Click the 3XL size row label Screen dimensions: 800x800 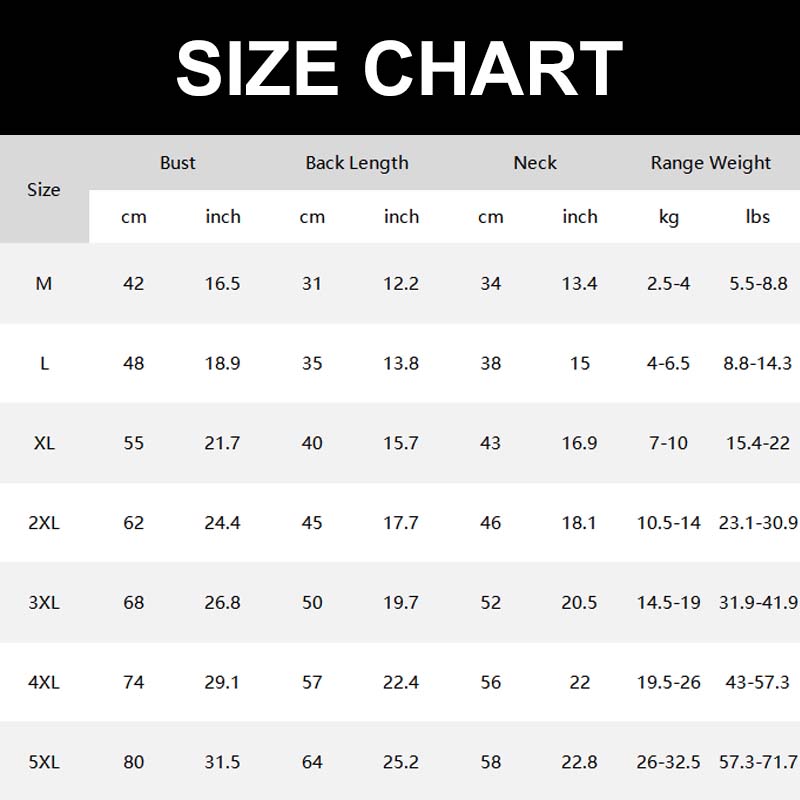click(44, 603)
